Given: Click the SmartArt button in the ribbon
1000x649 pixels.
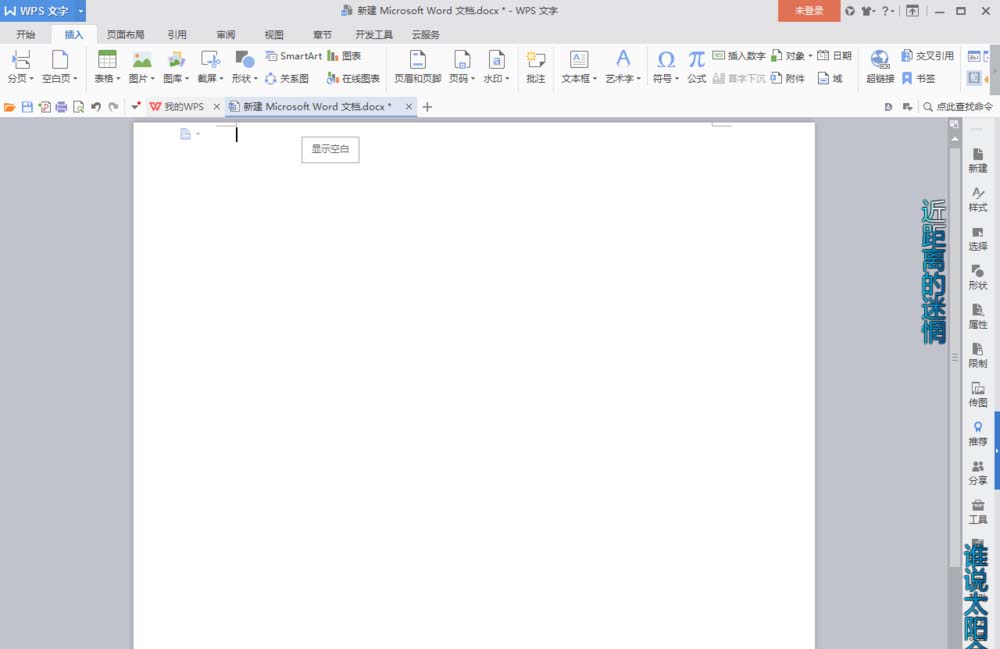Looking at the screenshot, I should (293, 56).
